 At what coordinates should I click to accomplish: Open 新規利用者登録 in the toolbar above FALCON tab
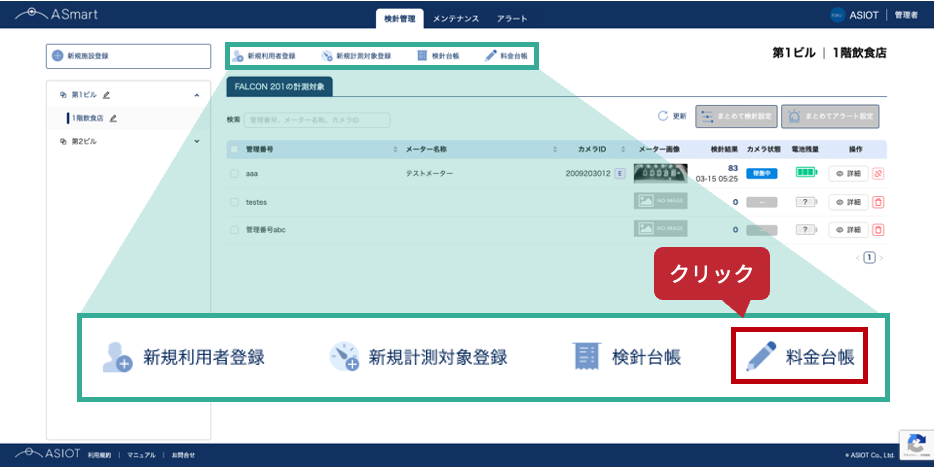coord(264,56)
